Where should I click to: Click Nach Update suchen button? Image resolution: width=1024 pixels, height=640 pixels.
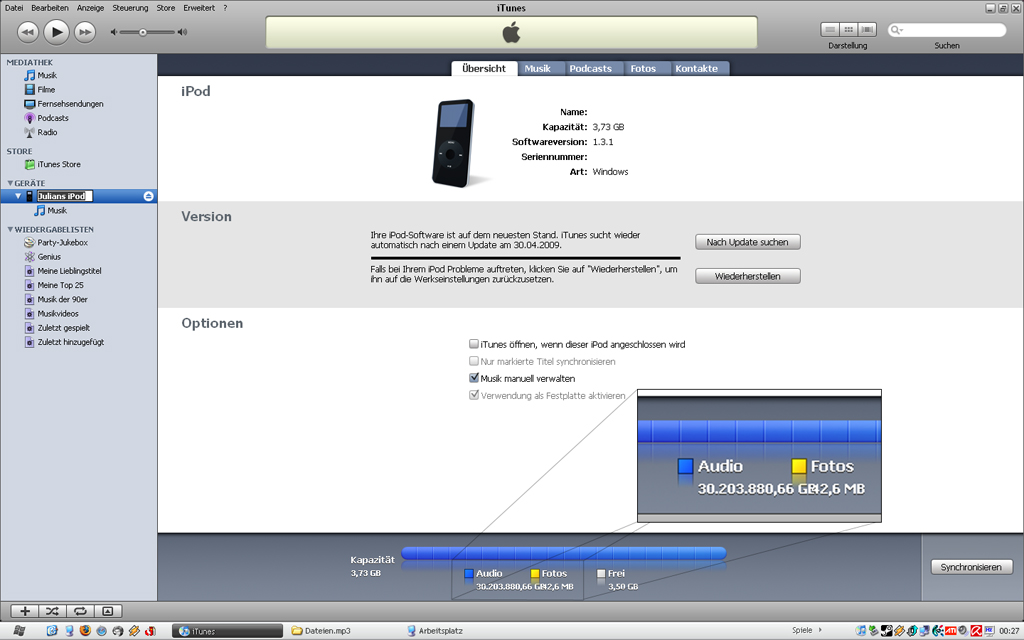point(748,242)
